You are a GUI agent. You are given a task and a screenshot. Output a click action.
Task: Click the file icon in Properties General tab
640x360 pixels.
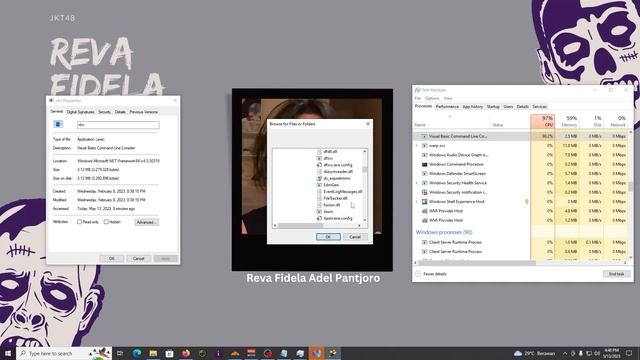[58, 124]
